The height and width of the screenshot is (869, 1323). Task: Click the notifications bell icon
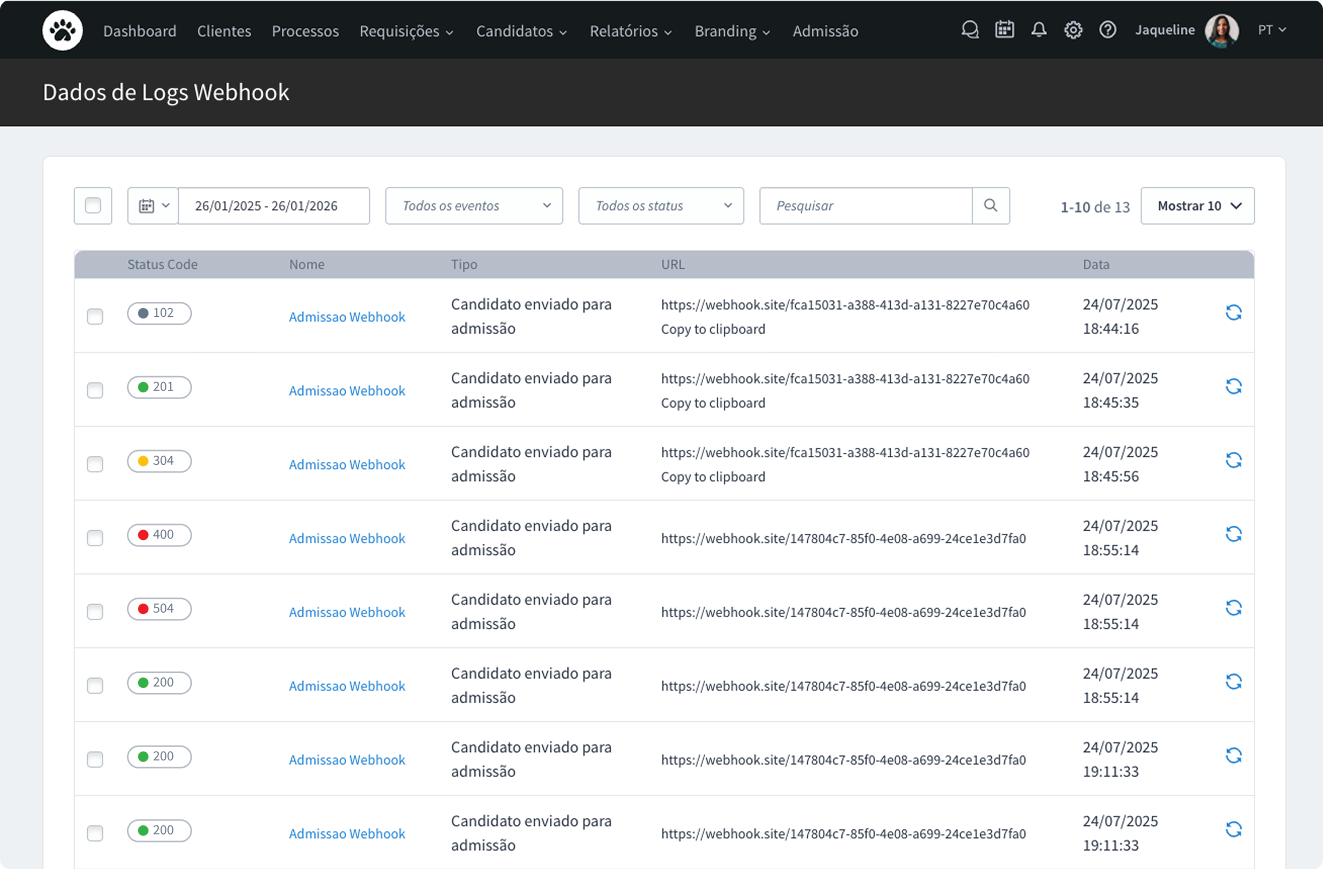[x=1039, y=30]
